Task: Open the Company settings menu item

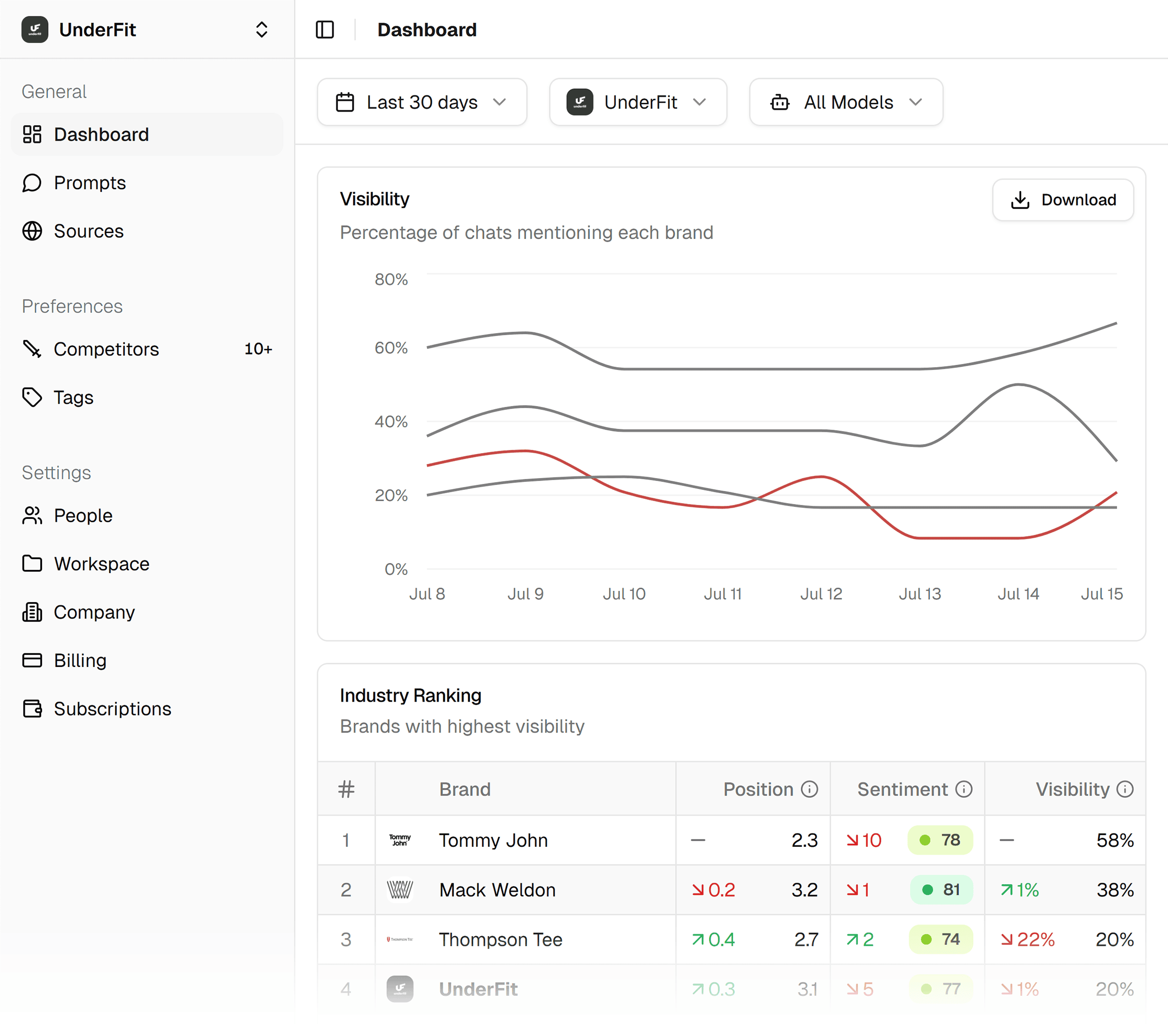Action: tap(95, 612)
